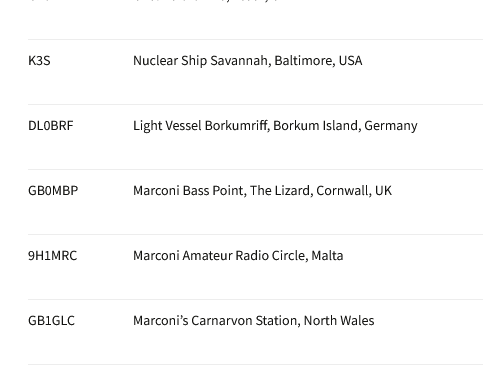Click the GB0MBP call sign
This screenshot has height=365, width=483.
(53, 191)
